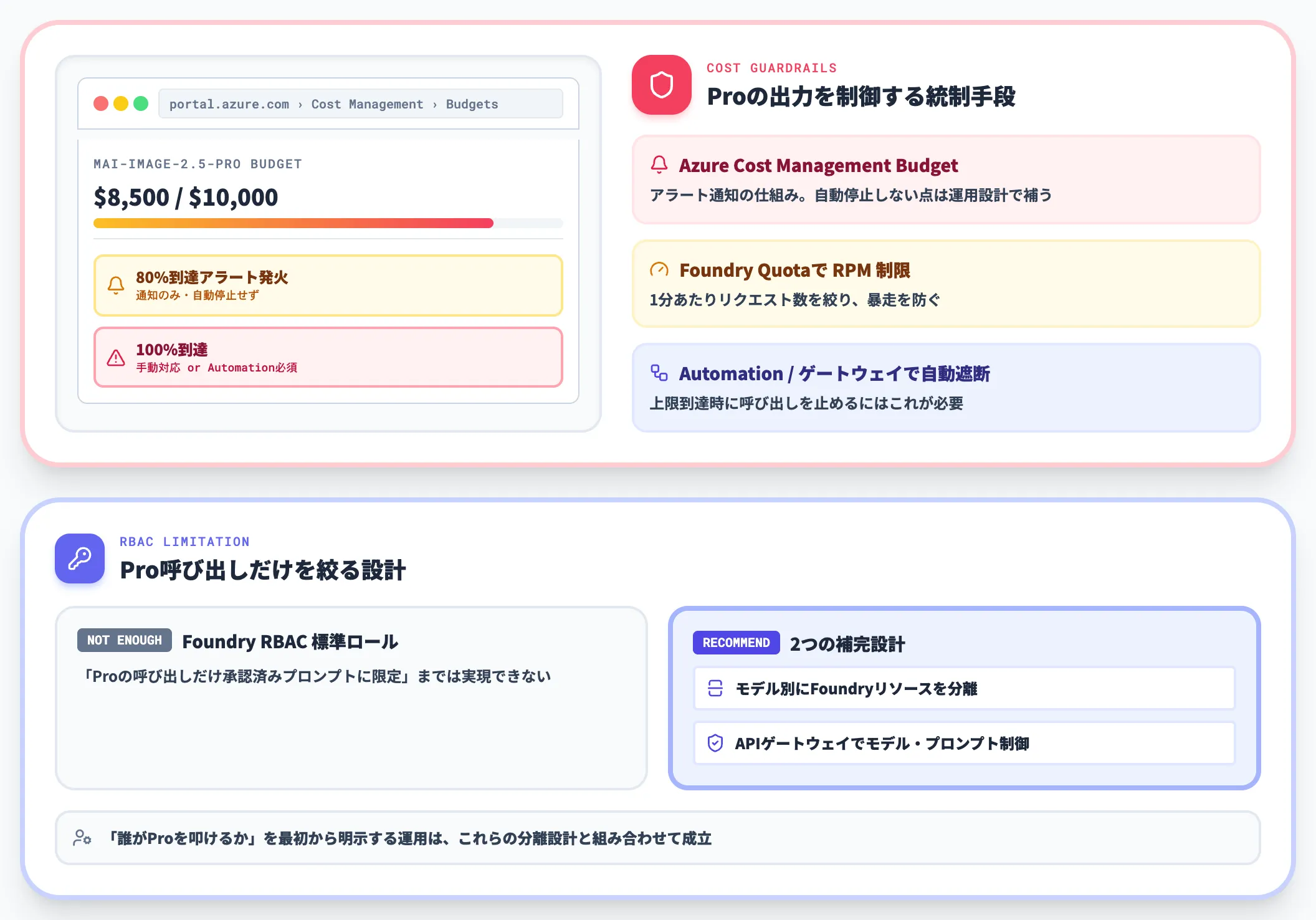Click the user-settings icon in the bottom note
The image size is (1316, 920).
coord(82,838)
